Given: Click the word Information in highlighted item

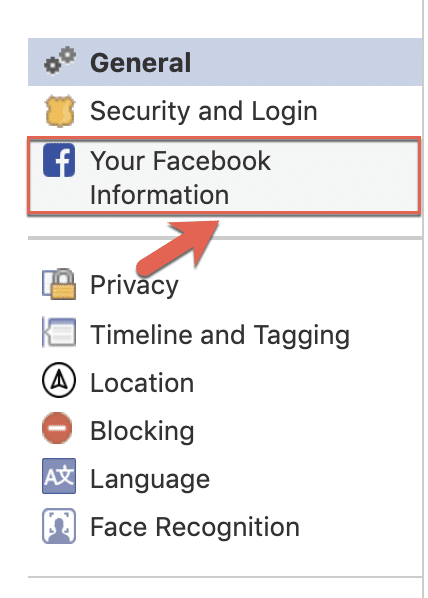Looking at the screenshot, I should [x=159, y=195].
